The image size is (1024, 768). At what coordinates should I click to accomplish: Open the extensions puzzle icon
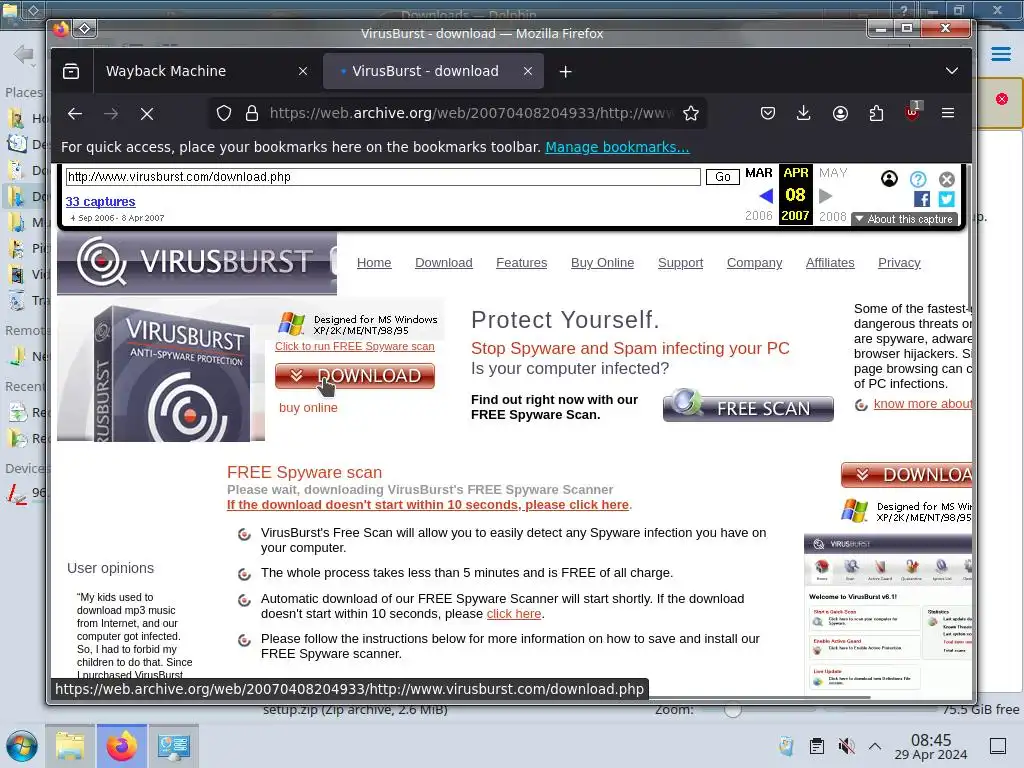click(876, 114)
